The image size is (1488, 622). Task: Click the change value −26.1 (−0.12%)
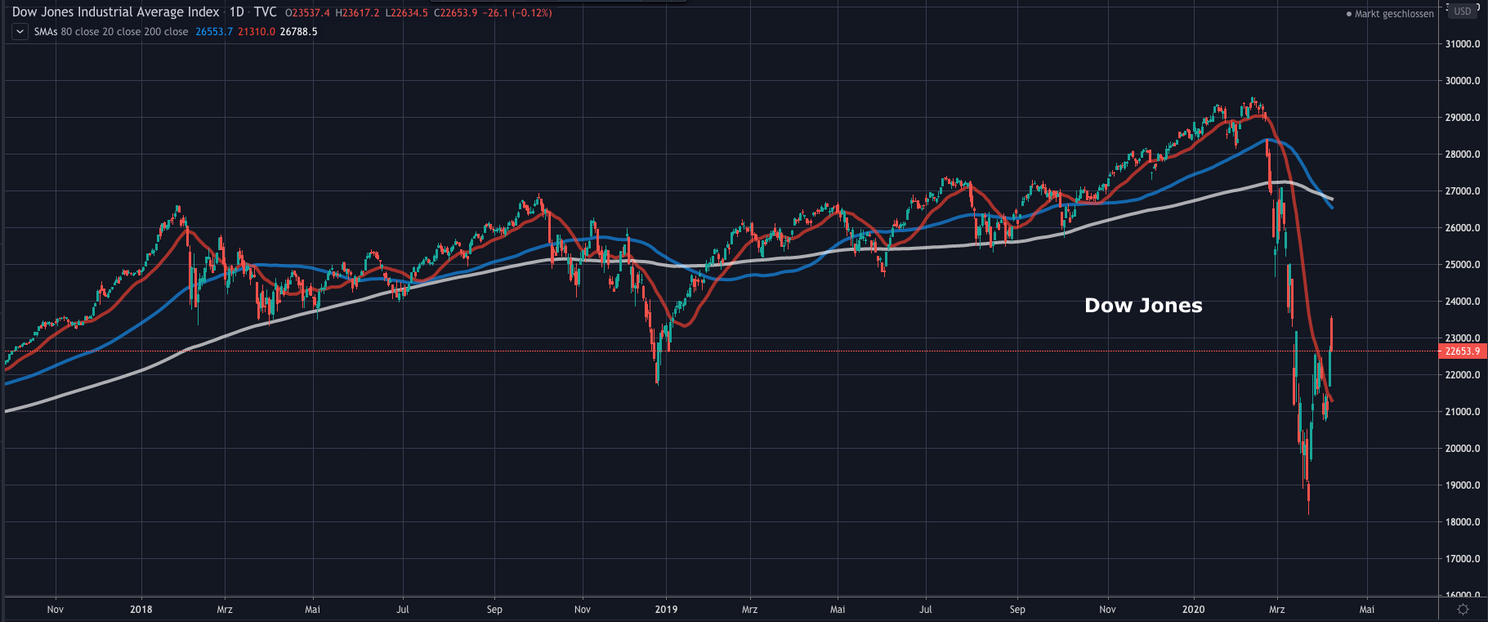point(518,14)
